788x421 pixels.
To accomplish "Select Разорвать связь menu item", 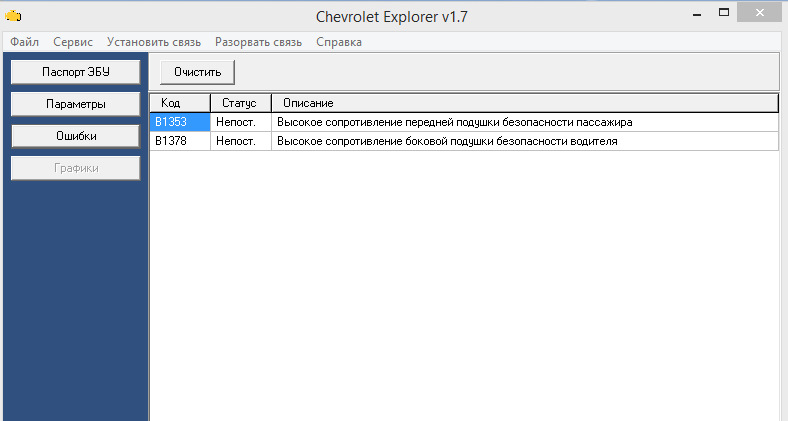I will click(x=258, y=42).
